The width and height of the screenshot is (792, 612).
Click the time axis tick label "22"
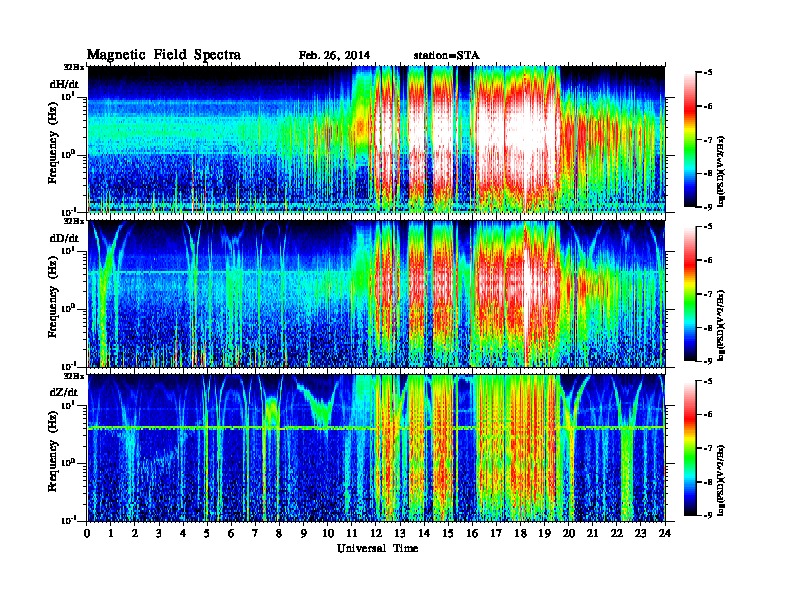(617, 533)
